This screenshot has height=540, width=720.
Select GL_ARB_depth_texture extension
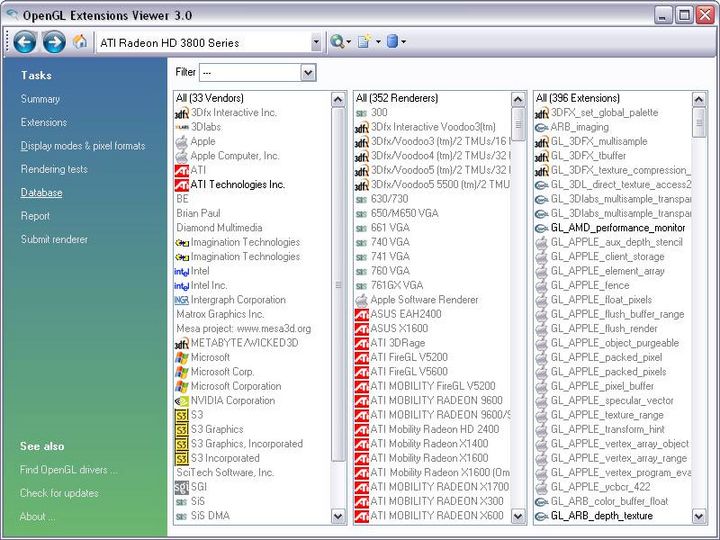coord(602,516)
